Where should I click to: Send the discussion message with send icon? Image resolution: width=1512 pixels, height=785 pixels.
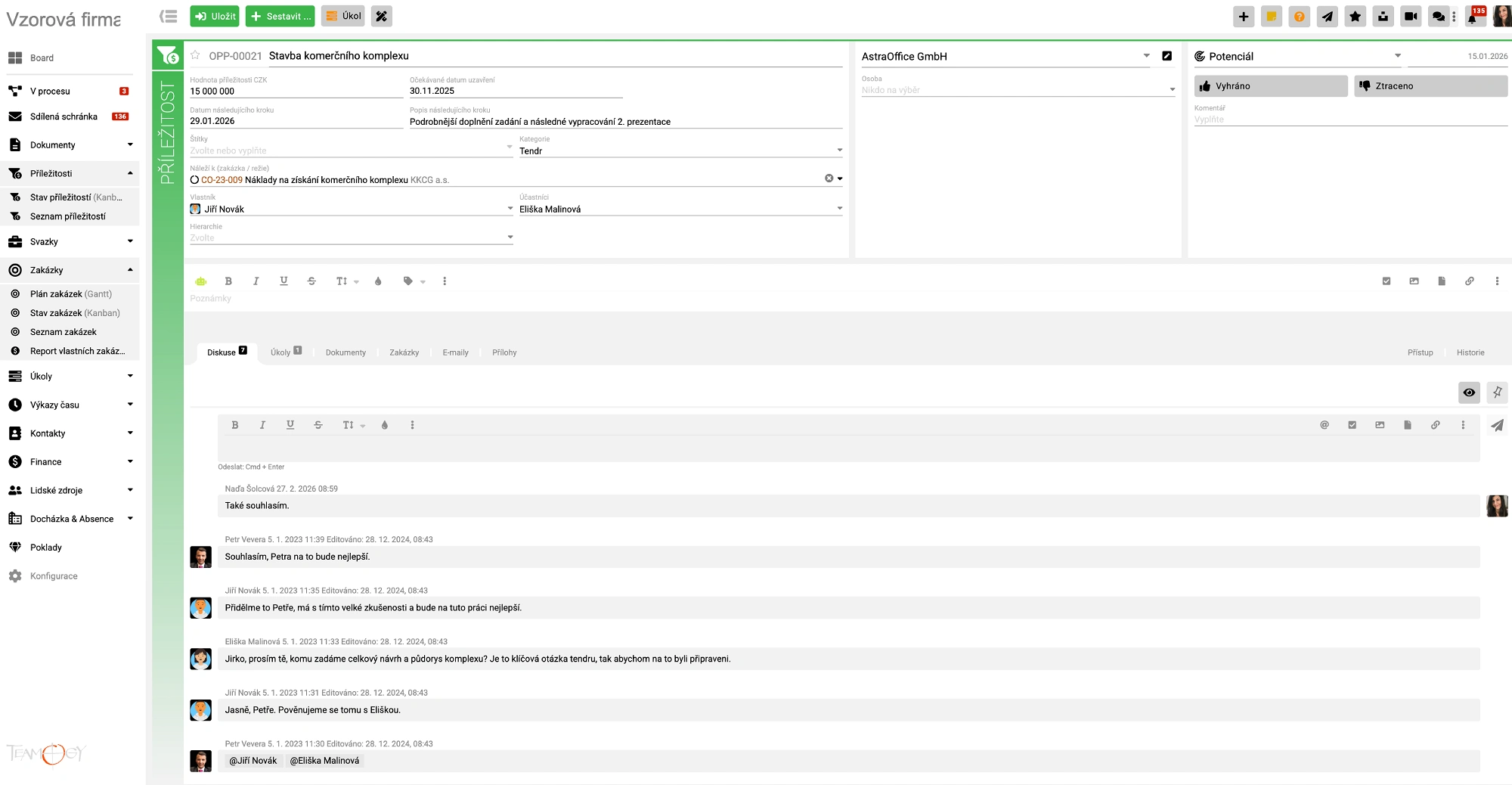(x=1496, y=426)
